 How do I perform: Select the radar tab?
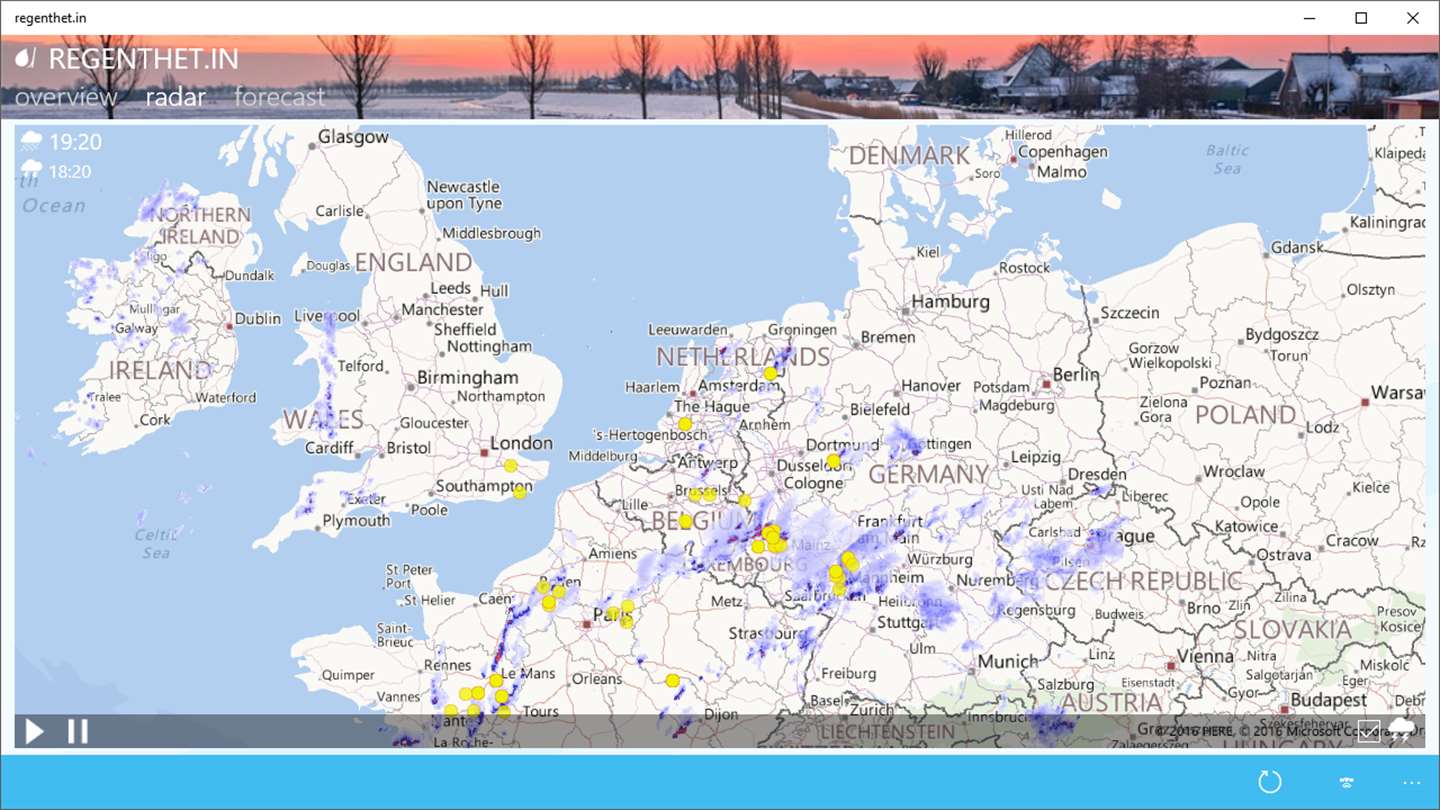[x=176, y=97]
